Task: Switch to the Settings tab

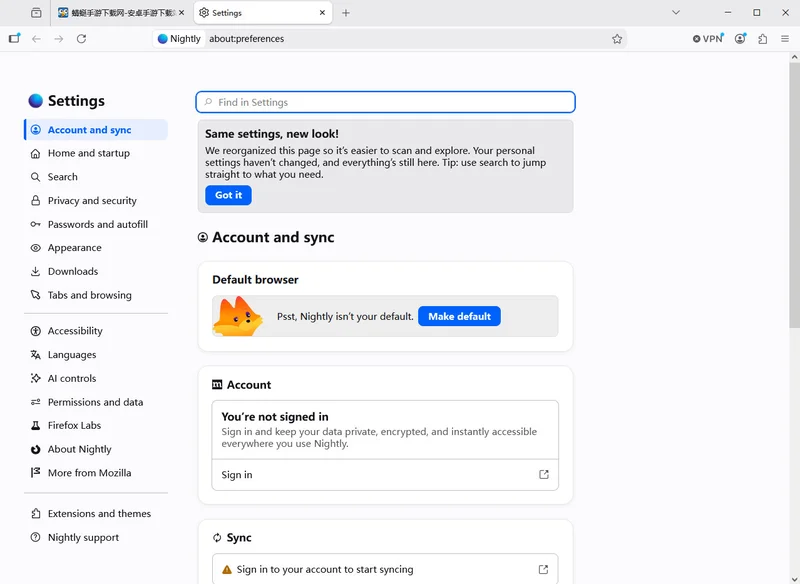Action: click(263, 13)
